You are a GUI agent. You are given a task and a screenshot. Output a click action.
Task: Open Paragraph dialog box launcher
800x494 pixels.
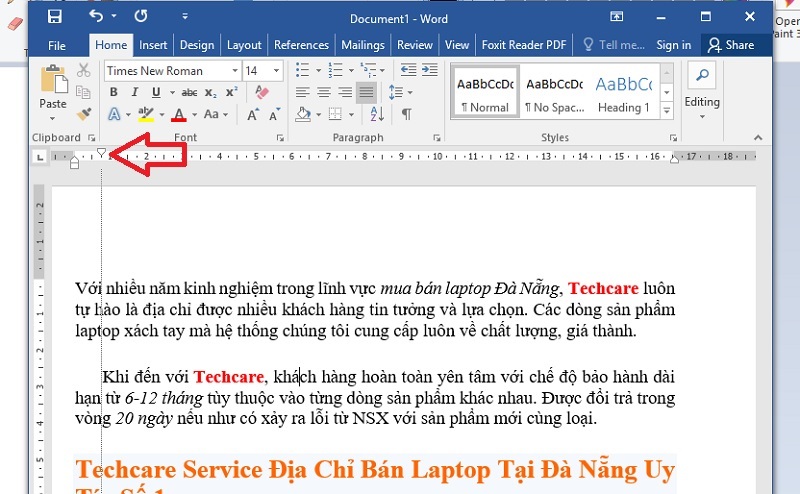coord(437,138)
